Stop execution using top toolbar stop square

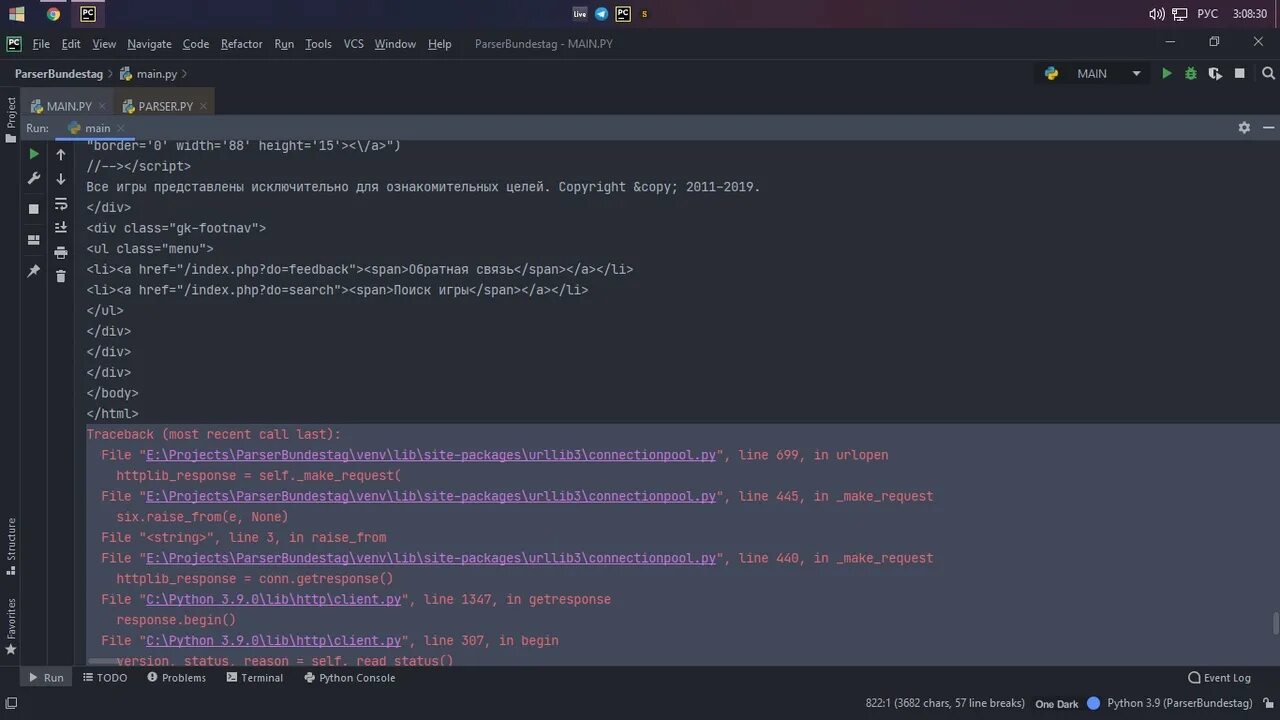point(1240,74)
